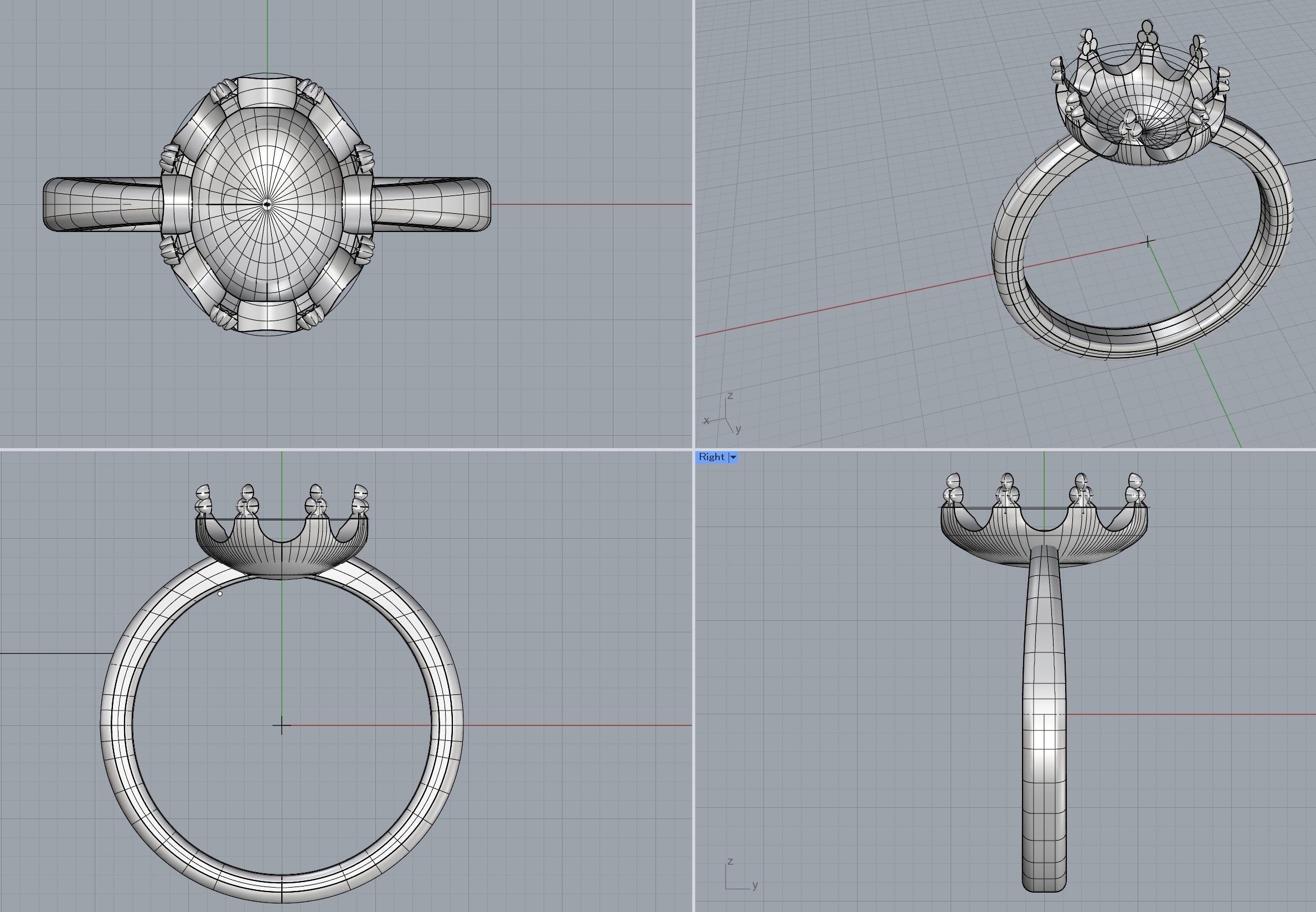
Task: Click the center point of the oval bezel in Top view
Action: [x=267, y=203]
